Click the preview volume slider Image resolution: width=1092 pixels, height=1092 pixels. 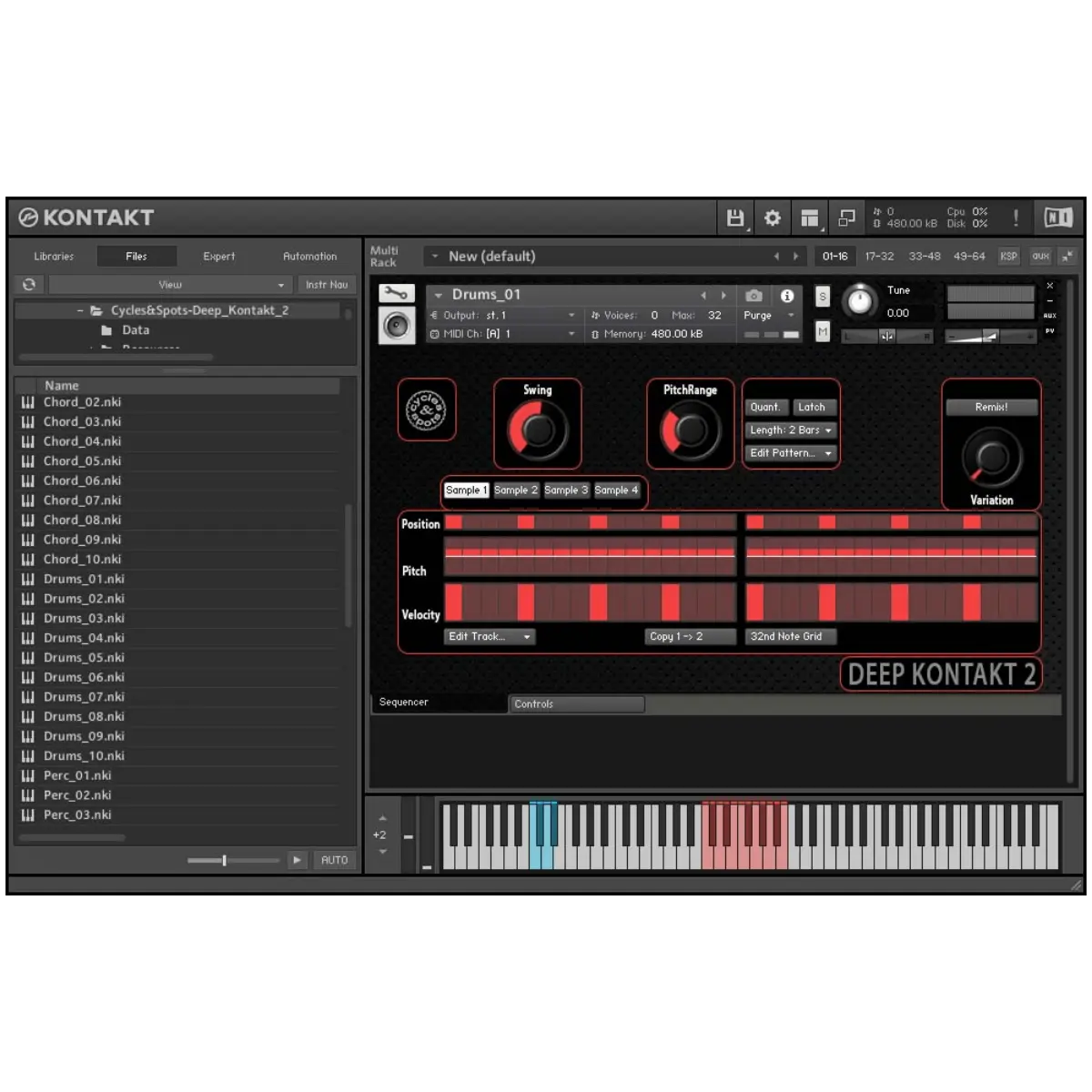tap(233, 860)
